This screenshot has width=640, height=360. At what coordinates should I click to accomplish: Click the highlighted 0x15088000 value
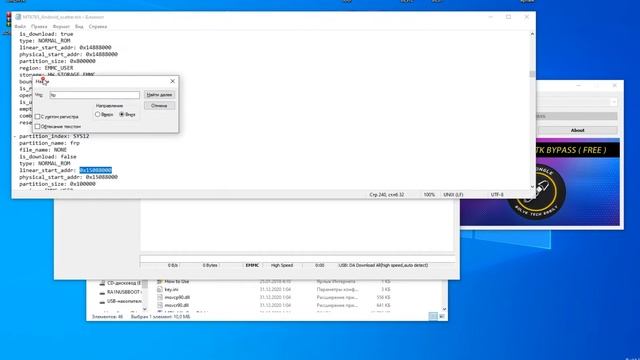point(96,170)
